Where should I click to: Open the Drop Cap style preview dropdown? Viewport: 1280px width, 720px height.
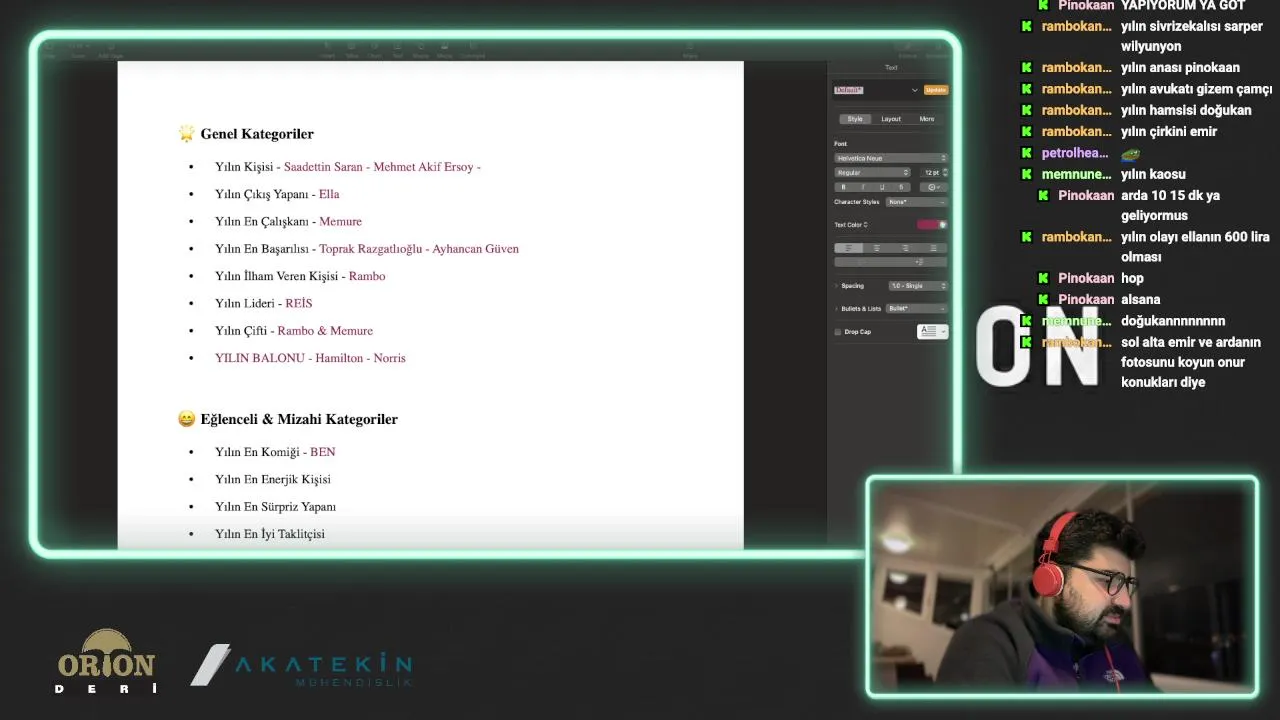(x=932, y=332)
